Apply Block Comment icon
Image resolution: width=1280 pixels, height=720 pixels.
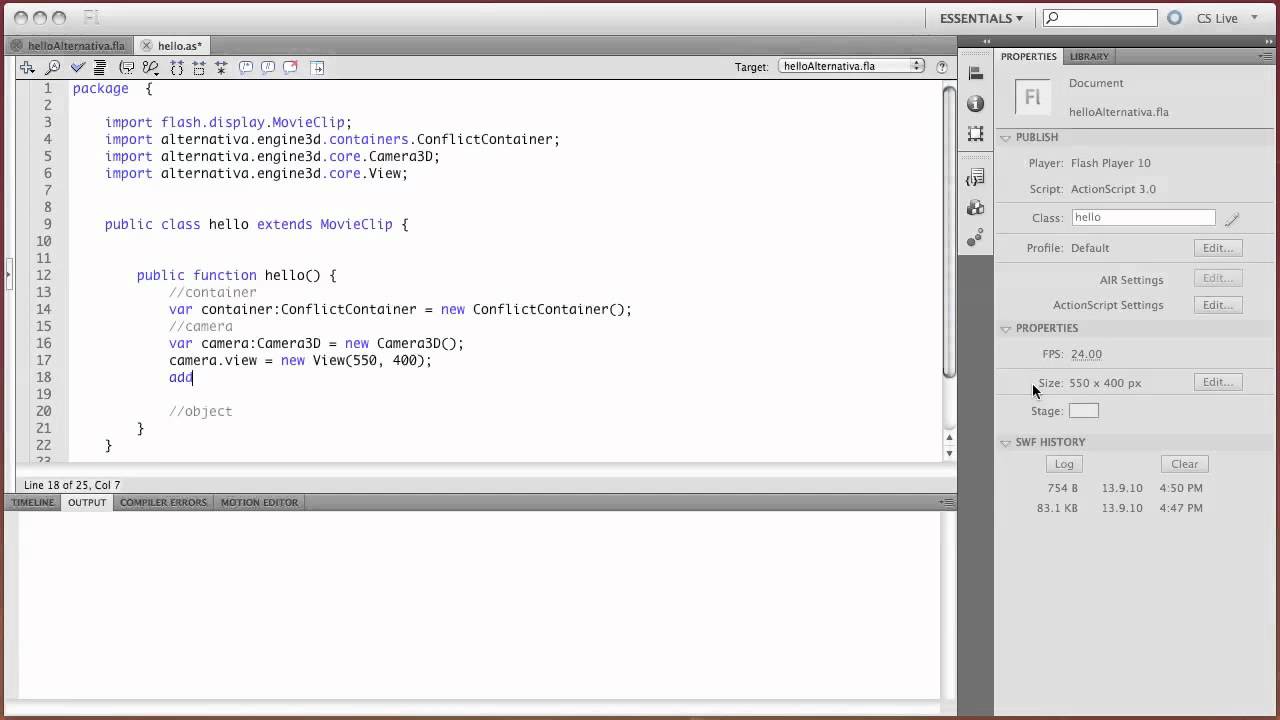click(245, 67)
